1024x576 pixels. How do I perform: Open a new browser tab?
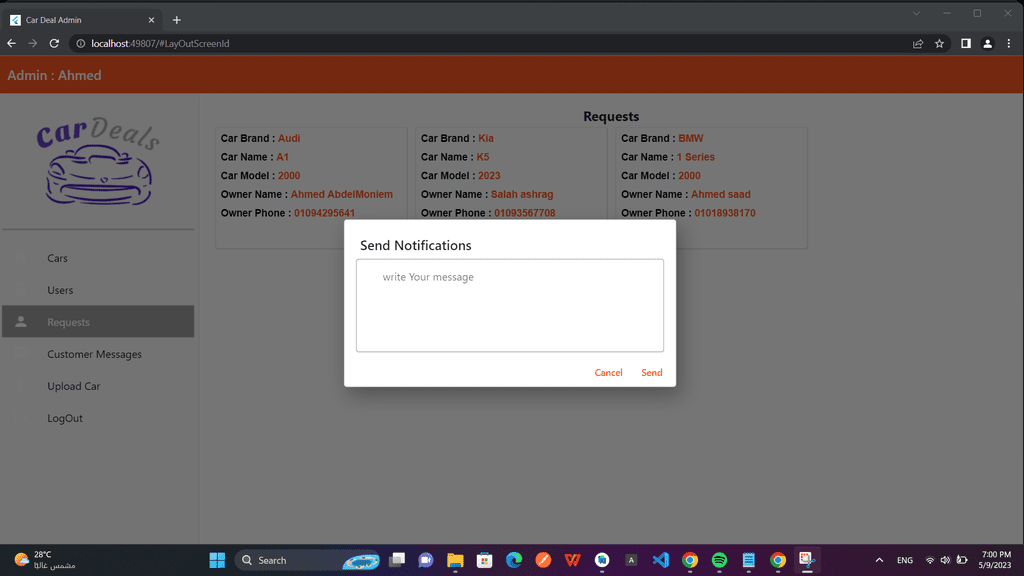pyautogui.click(x=176, y=20)
